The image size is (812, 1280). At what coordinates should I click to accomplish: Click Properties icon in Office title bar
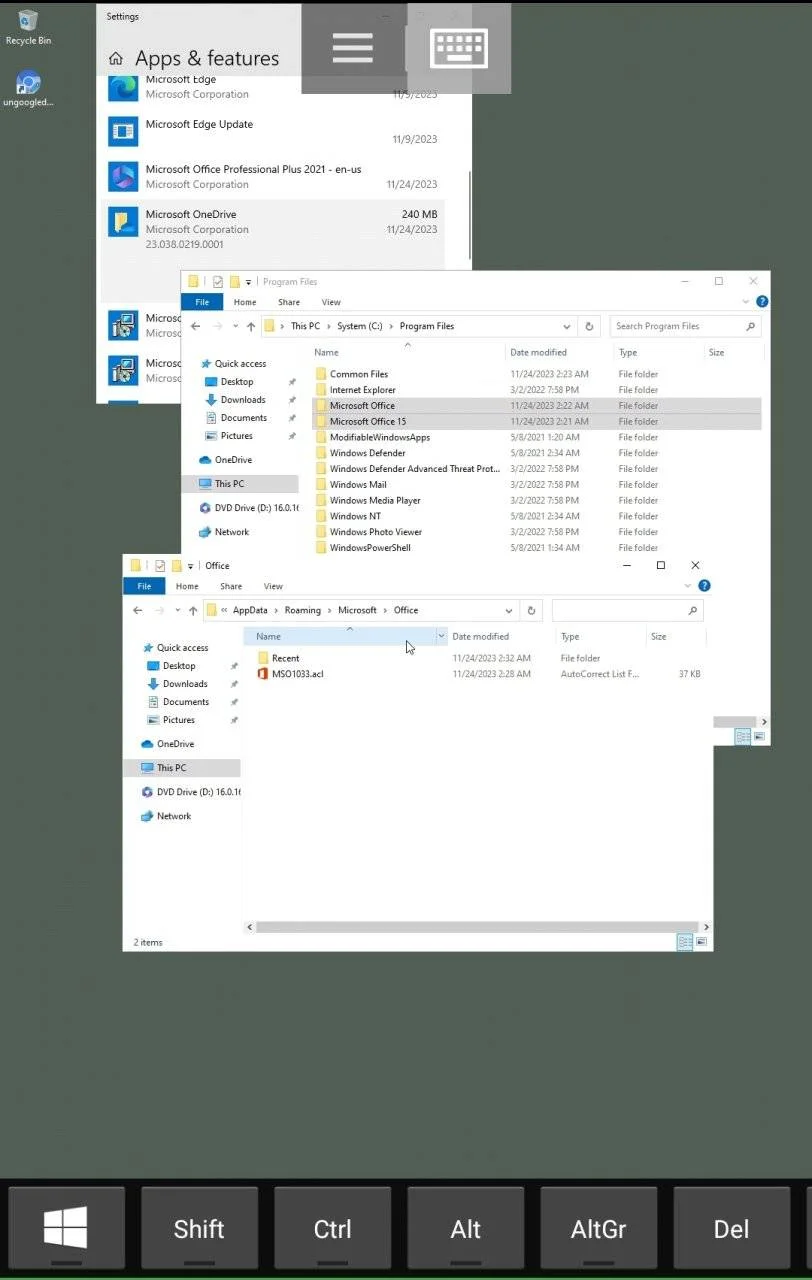tap(160, 566)
